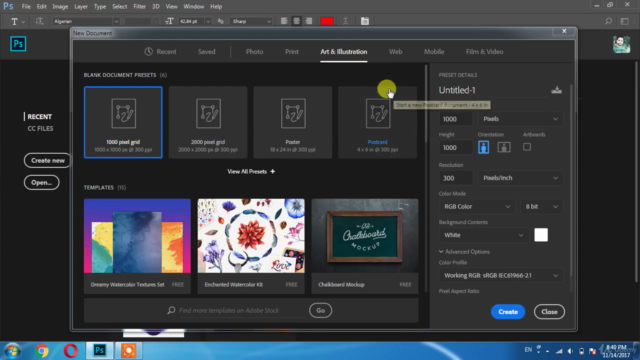The height and width of the screenshot is (360, 640).
Task: Click the Adobe Stock search magnifier icon
Action: pyautogui.click(x=171, y=311)
